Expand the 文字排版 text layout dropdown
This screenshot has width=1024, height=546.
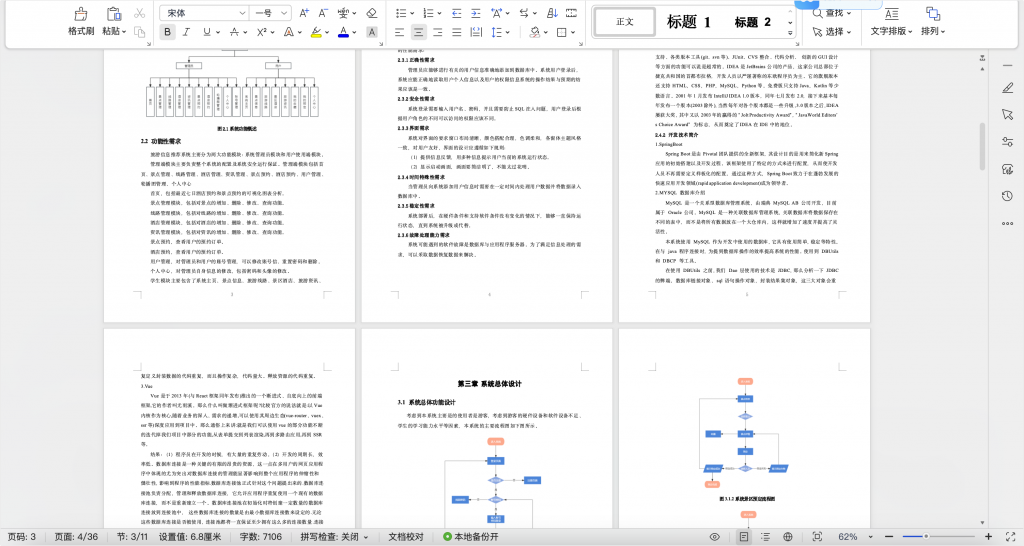(890, 31)
